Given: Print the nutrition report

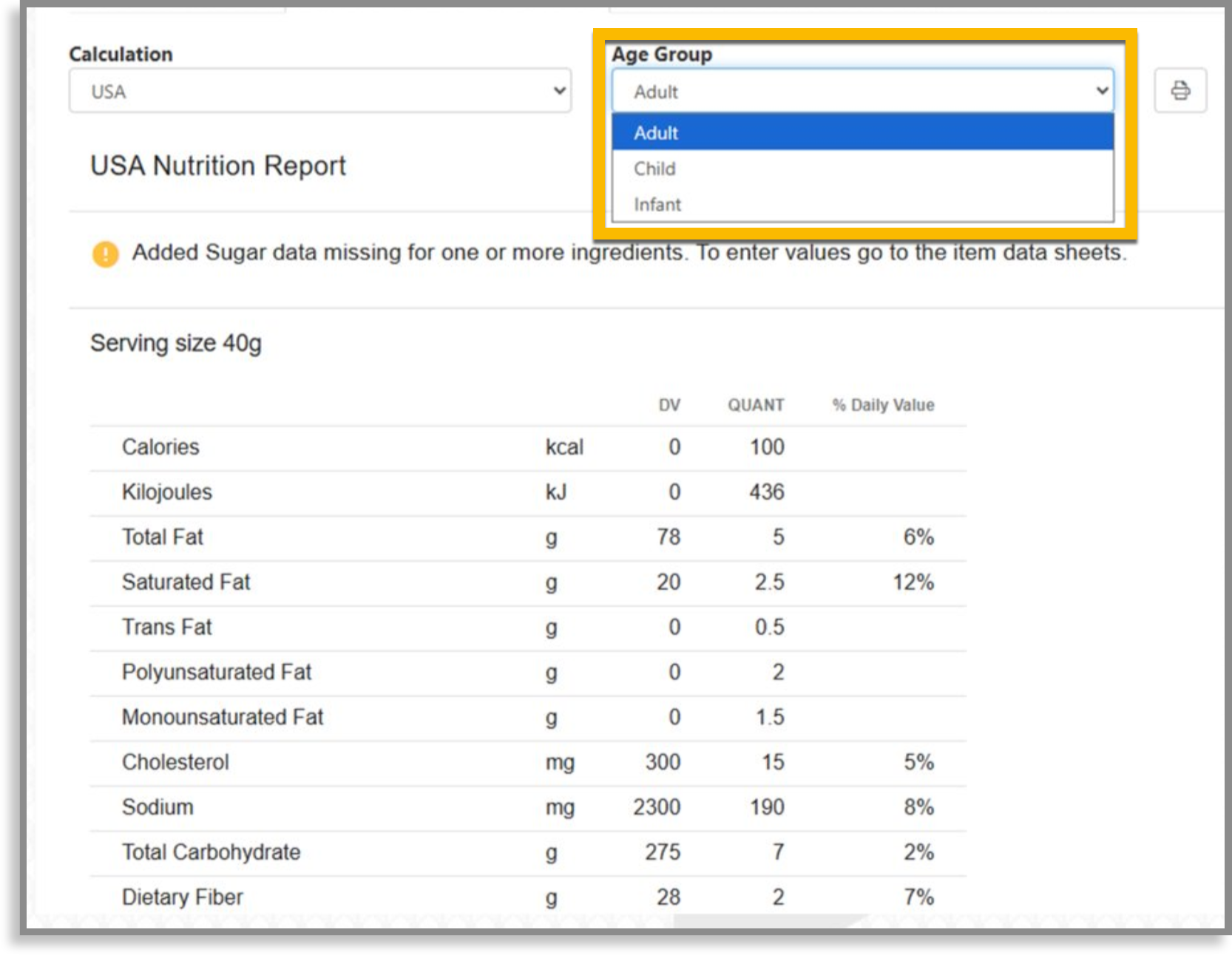Looking at the screenshot, I should point(1180,90).
